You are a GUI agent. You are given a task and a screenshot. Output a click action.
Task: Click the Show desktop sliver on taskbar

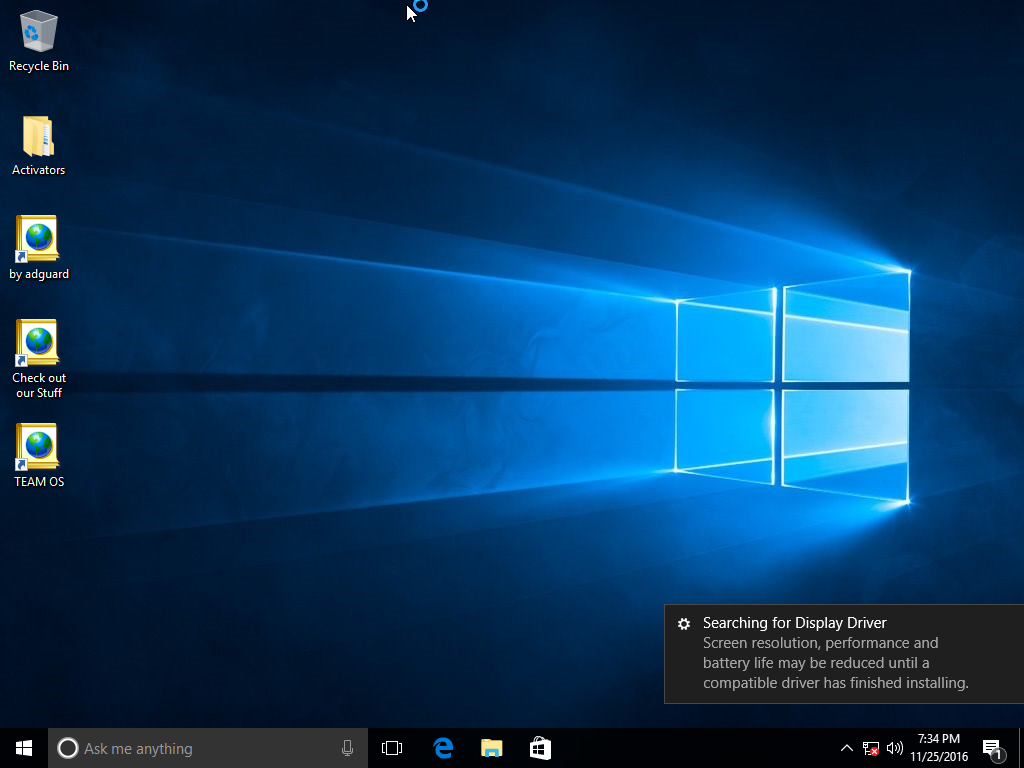1021,748
